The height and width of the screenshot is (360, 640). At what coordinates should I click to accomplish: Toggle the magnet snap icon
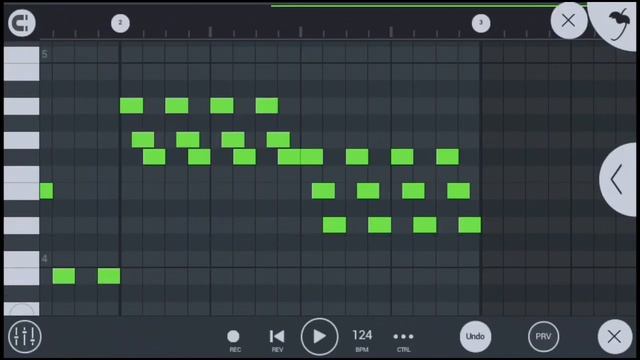22,23
